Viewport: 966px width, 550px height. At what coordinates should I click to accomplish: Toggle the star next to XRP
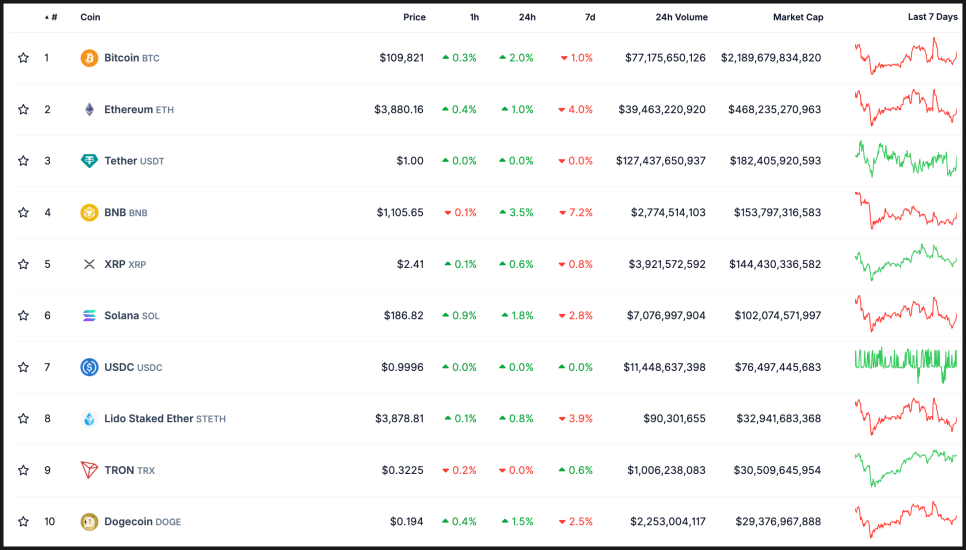(x=23, y=264)
